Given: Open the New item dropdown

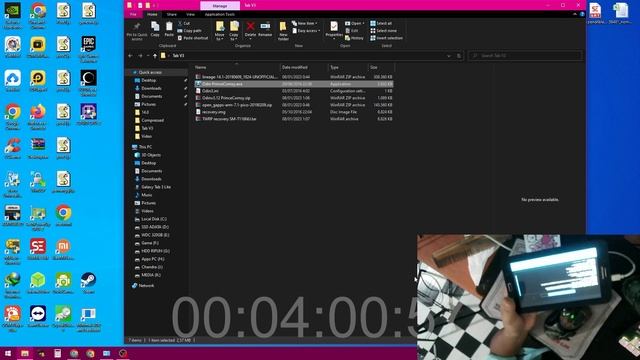Looking at the screenshot, I should coord(305,23).
